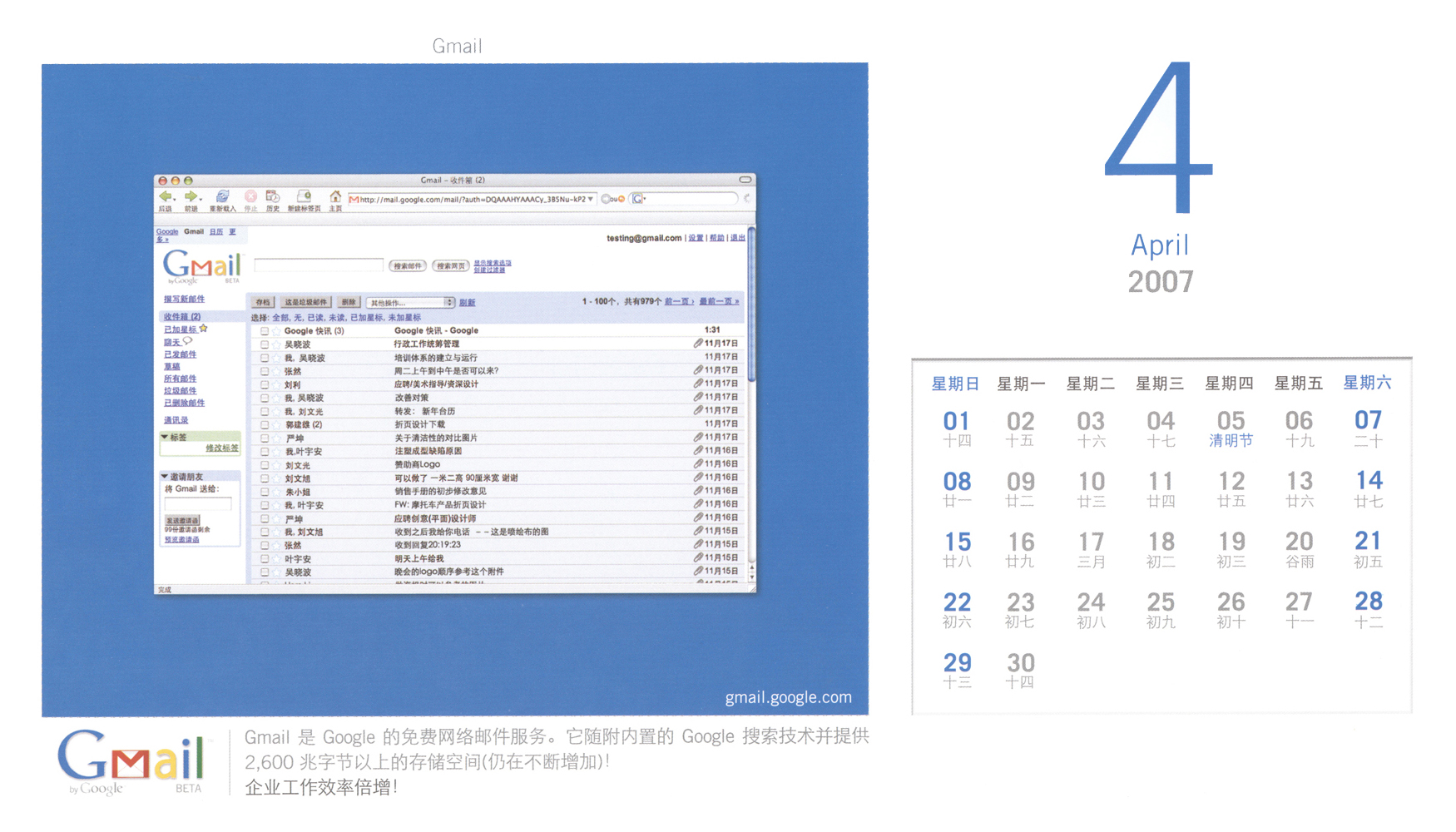Click the Gmail logo in the page header
The image size is (1456, 832).
tap(202, 267)
